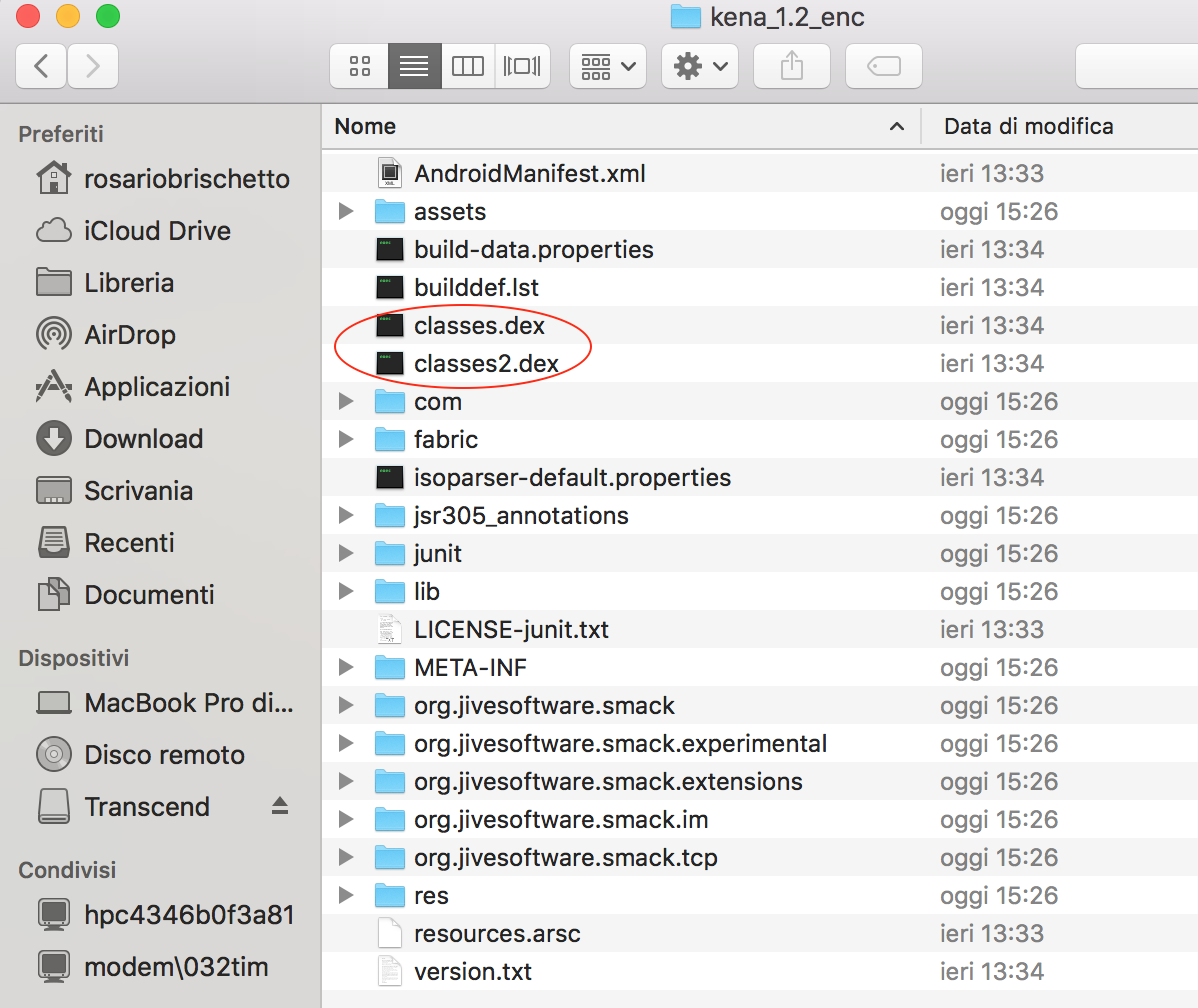Click the Nome column header
Viewport: 1198px width, 1008px height.
[x=600, y=126]
